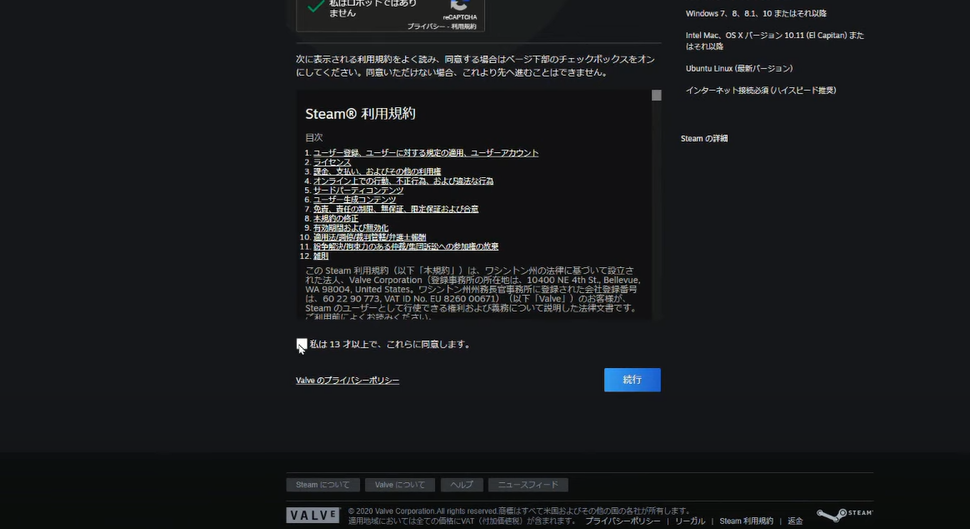Screen dimensions: 970x529
Task: Click footer ヘルプ button
Action: click(461, 485)
